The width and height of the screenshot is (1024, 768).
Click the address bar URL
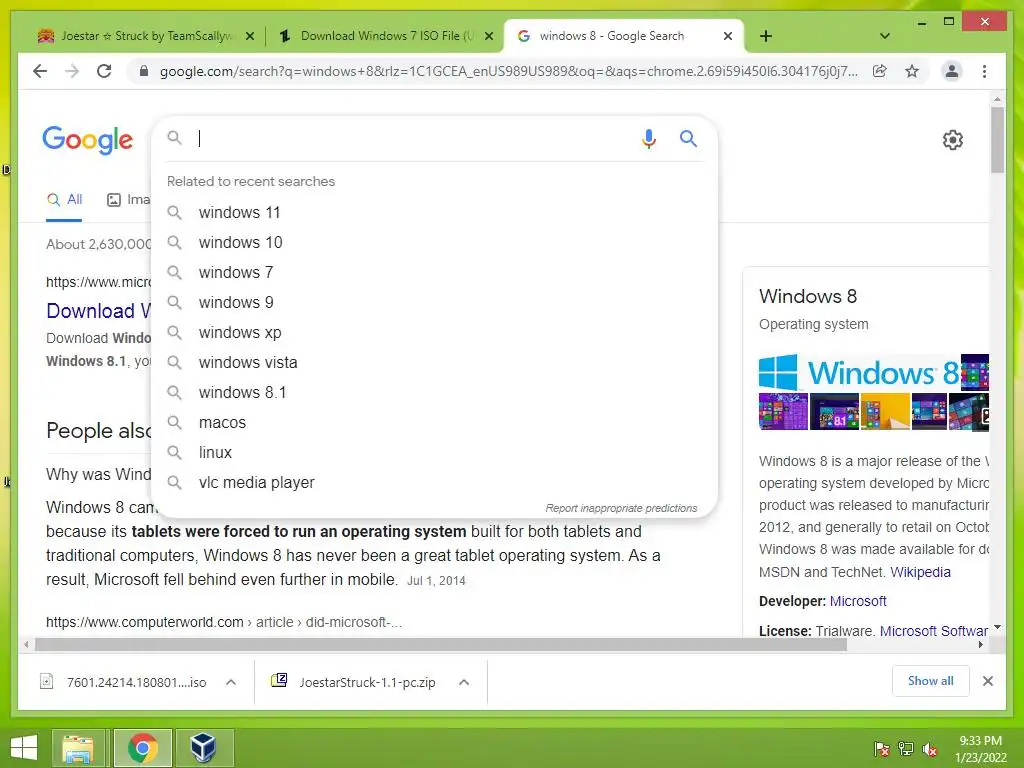click(x=509, y=71)
